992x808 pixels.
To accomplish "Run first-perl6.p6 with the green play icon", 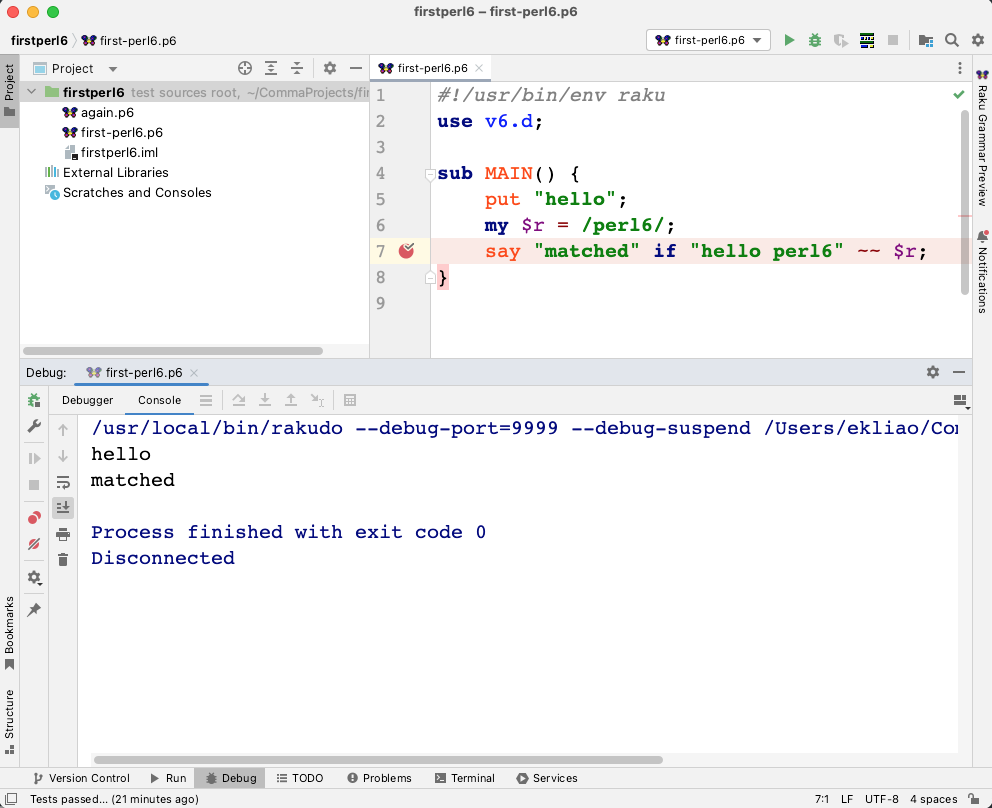I will pyautogui.click(x=789, y=40).
